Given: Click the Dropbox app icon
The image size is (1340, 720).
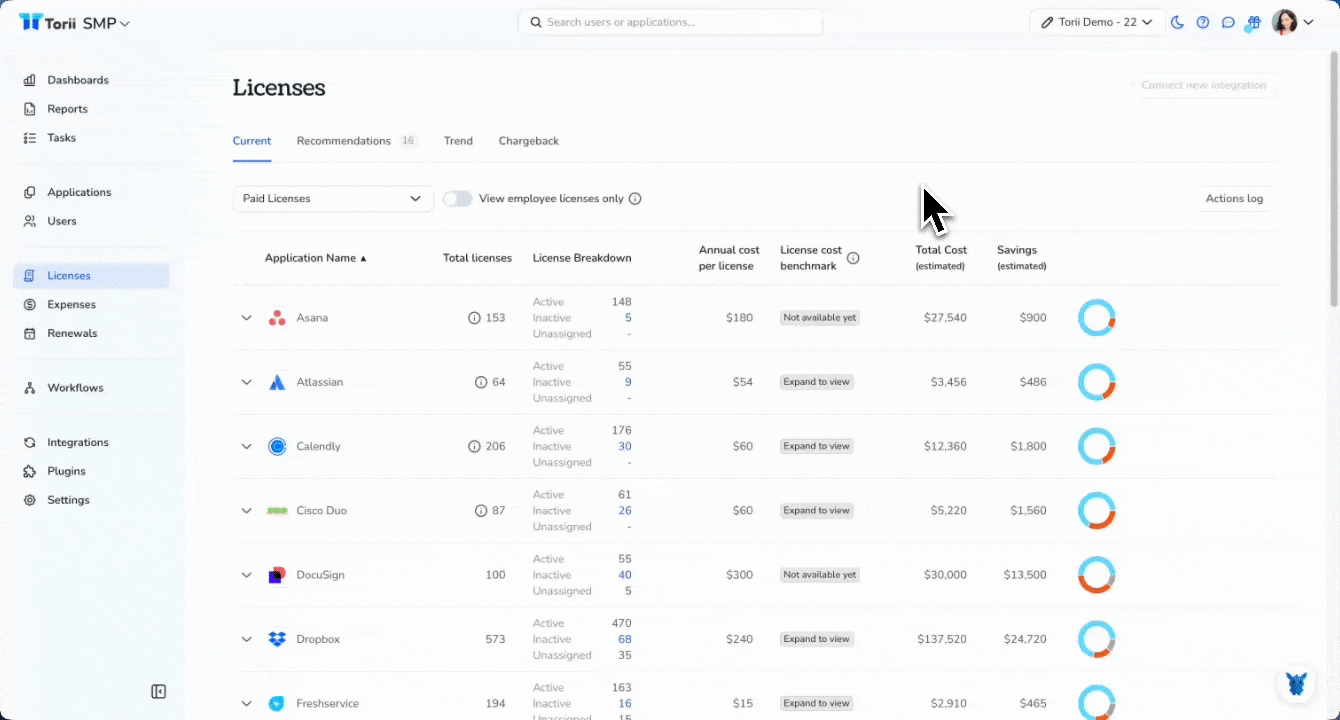Looking at the screenshot, I should point(277,639).
